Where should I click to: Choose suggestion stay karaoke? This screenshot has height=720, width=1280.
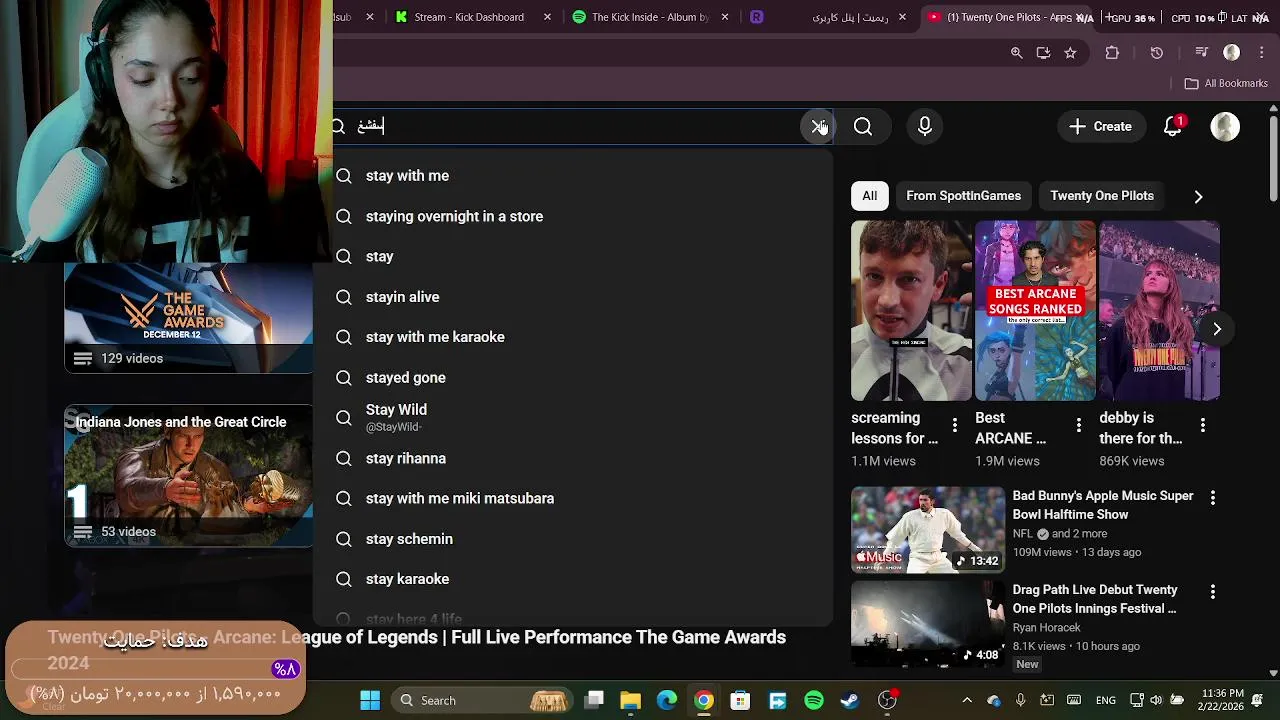[x=573, y=579]
